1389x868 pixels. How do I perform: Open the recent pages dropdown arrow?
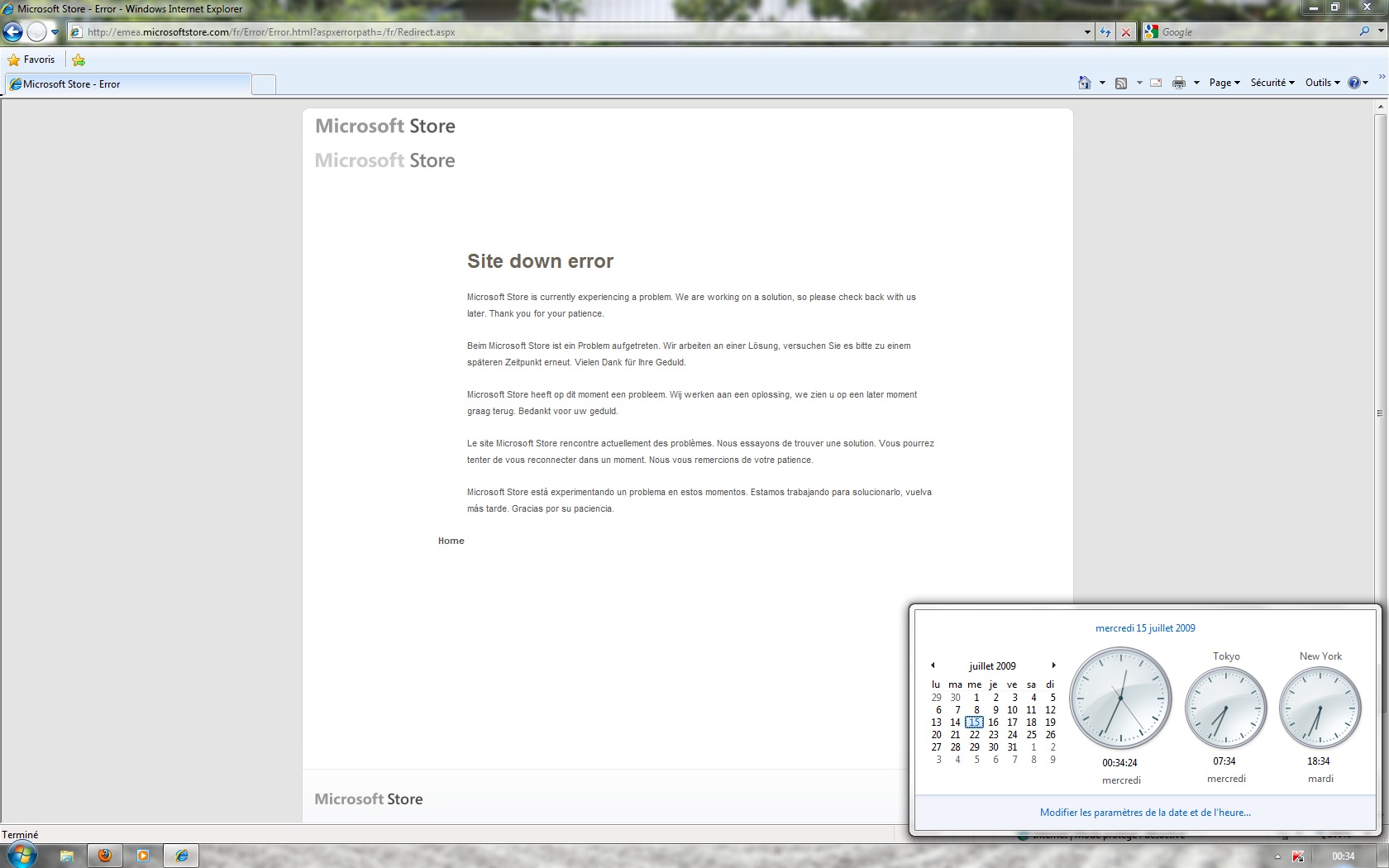55,32
